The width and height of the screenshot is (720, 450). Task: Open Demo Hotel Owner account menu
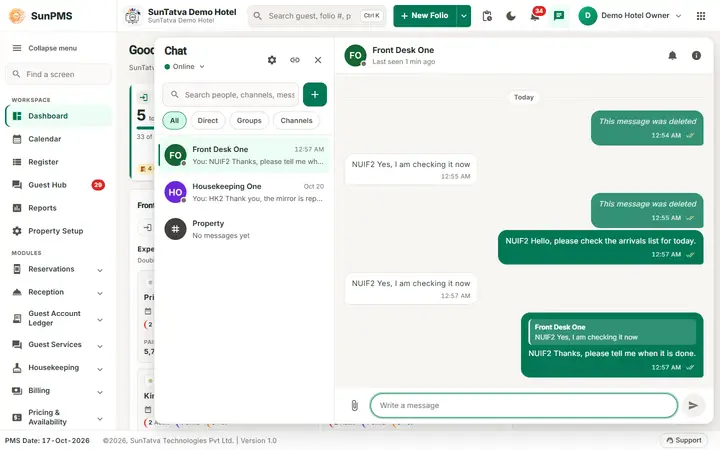pyautogui.click(x=630, y=16)
